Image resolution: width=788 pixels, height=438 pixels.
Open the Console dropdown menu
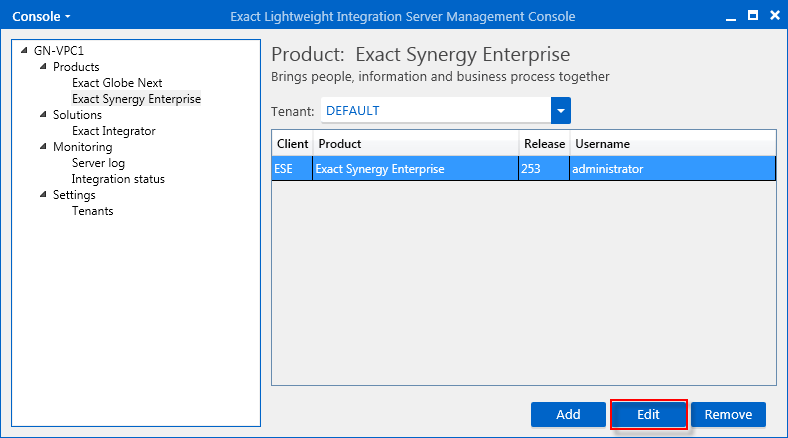pos(41,17)
